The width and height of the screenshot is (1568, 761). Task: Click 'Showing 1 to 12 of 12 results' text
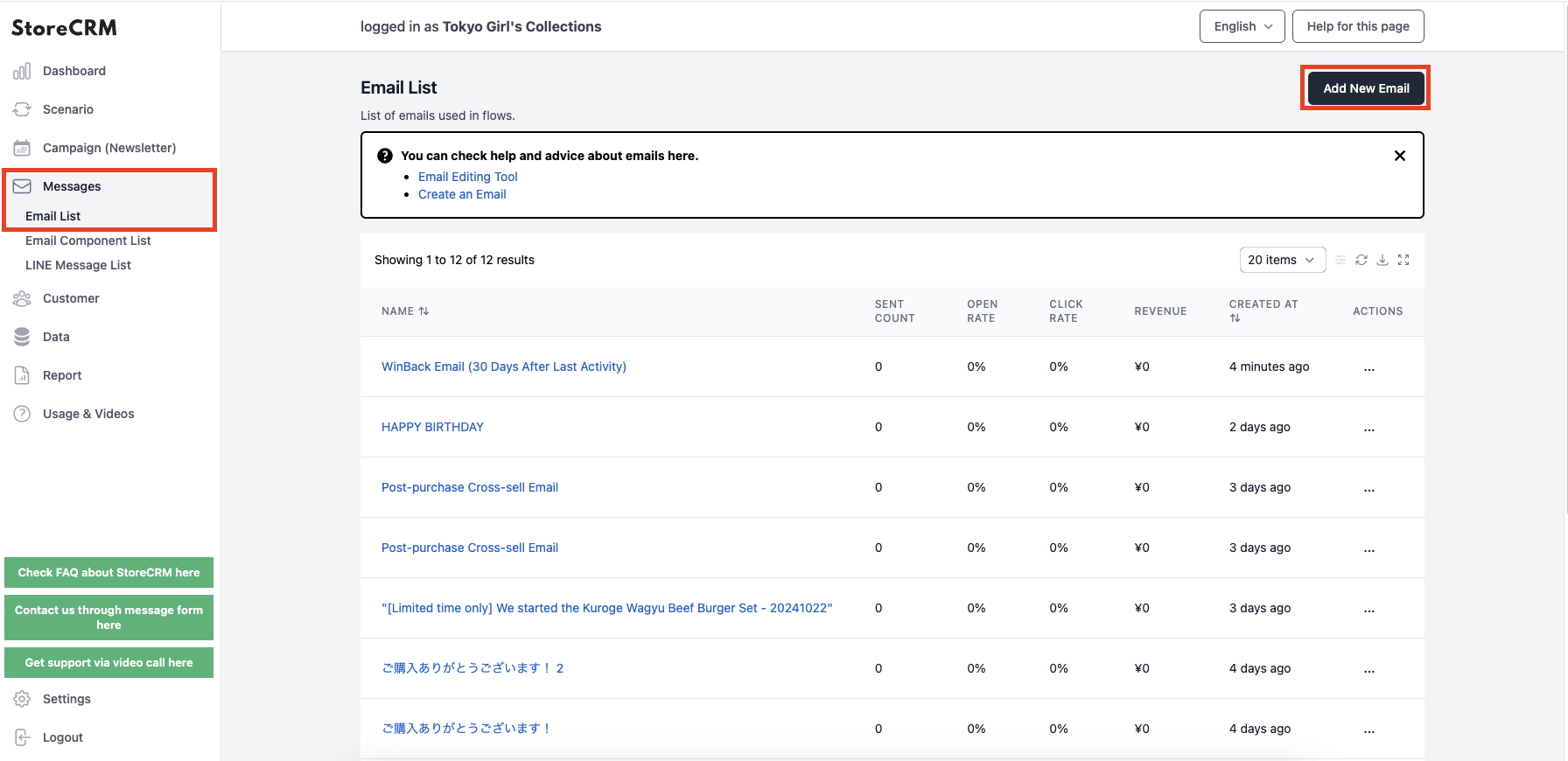point(454,260)
